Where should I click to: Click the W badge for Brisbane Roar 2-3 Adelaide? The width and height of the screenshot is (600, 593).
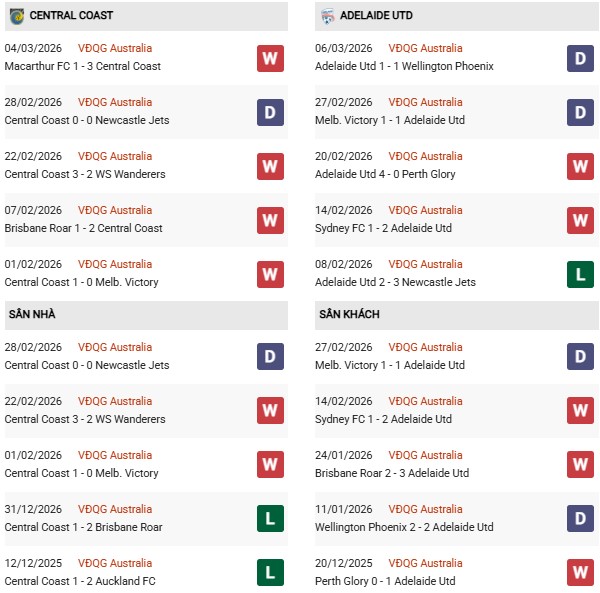pyautogui.click(x=580, y=465)
